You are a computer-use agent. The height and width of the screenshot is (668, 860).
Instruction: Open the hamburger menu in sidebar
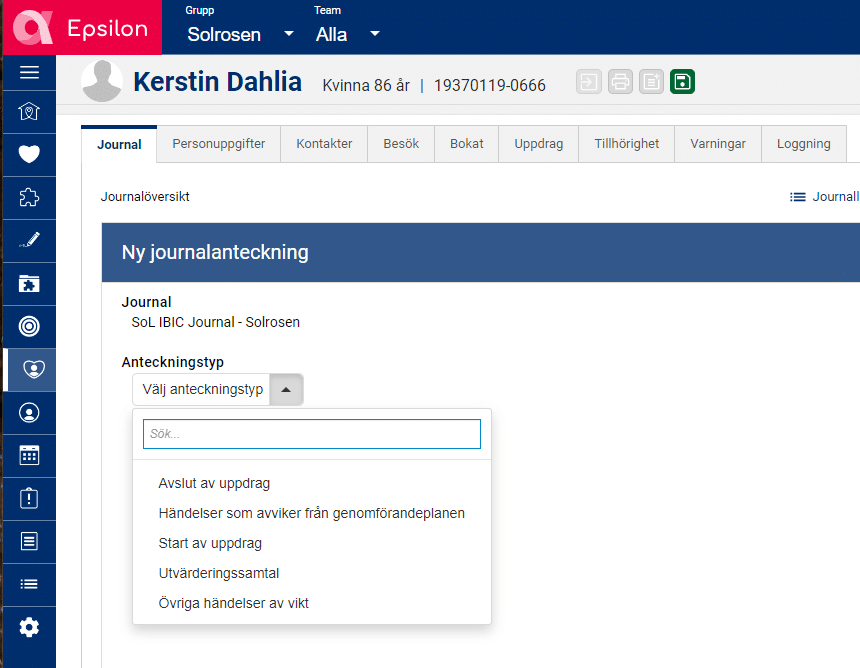click(29, 72)
